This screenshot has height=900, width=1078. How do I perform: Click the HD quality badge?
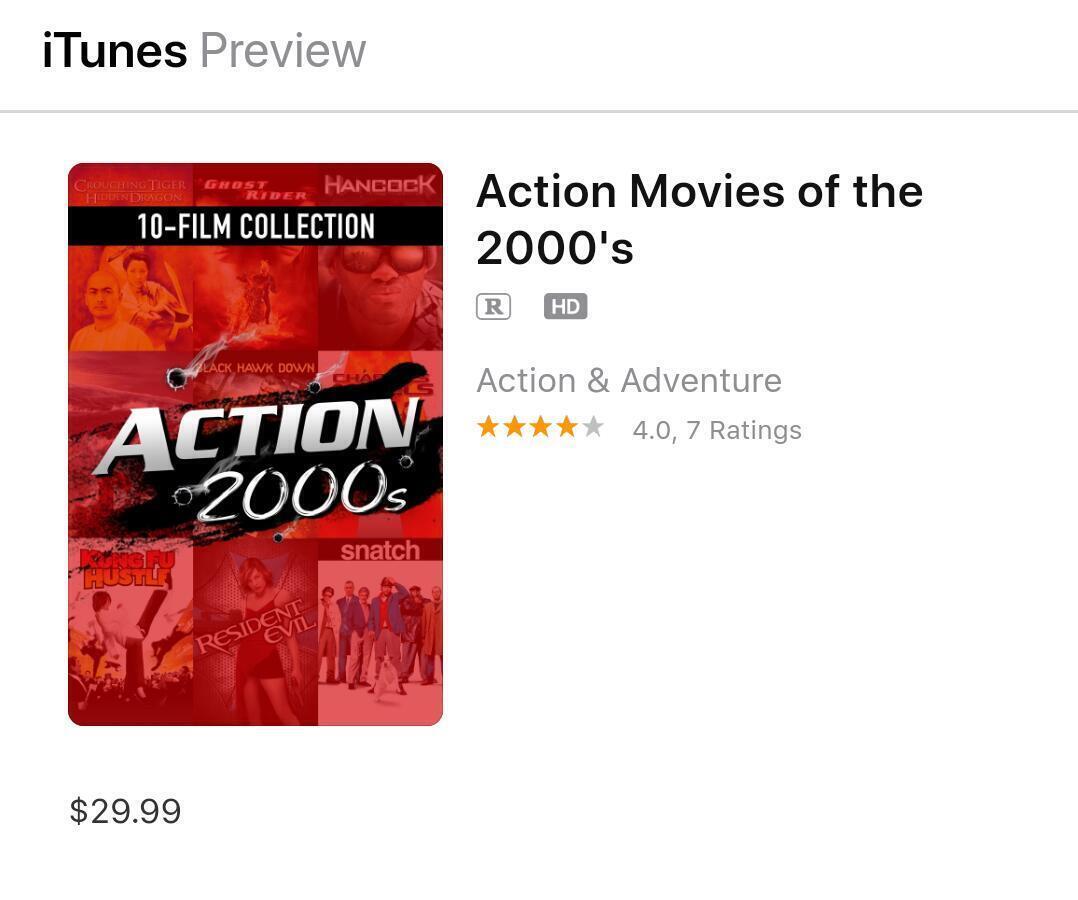click(565, 307)
